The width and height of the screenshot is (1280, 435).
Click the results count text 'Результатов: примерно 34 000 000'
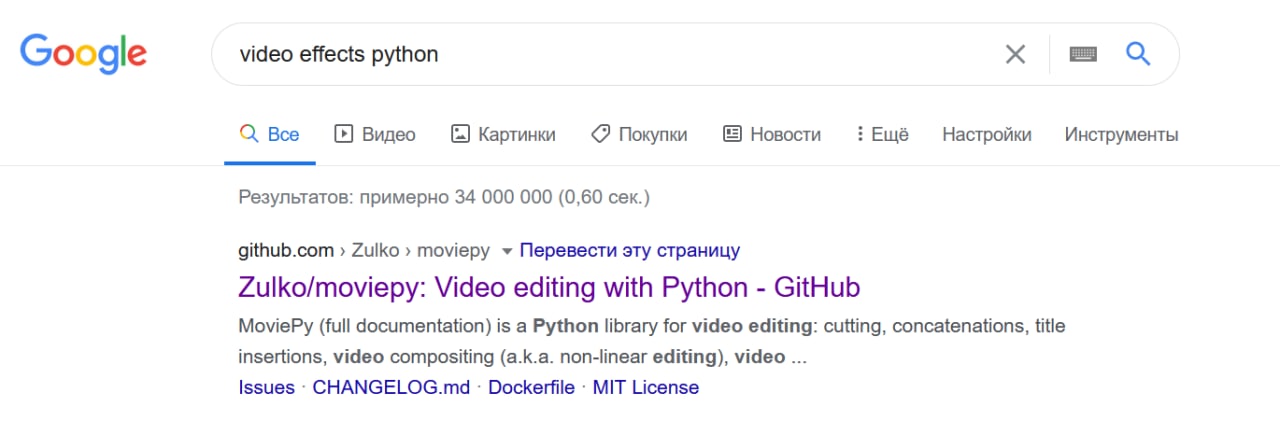click(x=395, y=197)
